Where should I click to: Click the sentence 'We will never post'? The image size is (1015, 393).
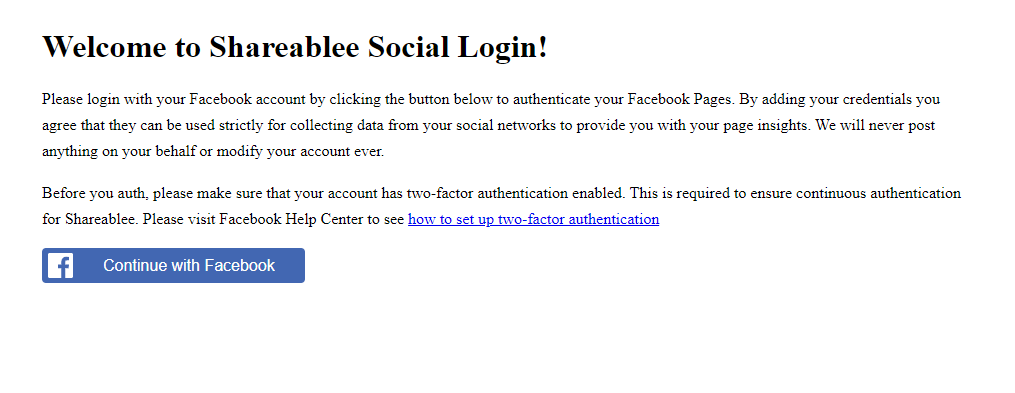coord(875,126)
